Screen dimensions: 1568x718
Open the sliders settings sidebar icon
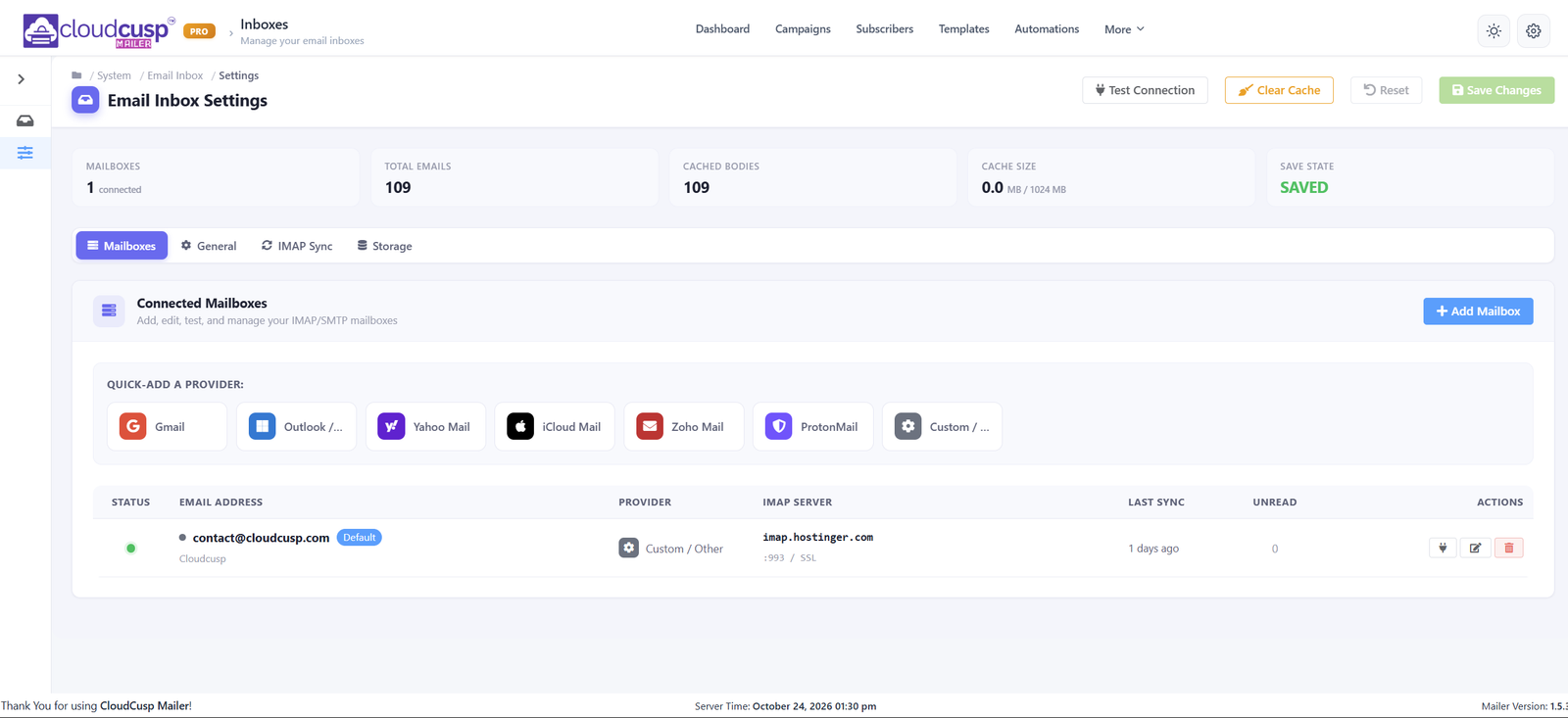coord(25,153)
